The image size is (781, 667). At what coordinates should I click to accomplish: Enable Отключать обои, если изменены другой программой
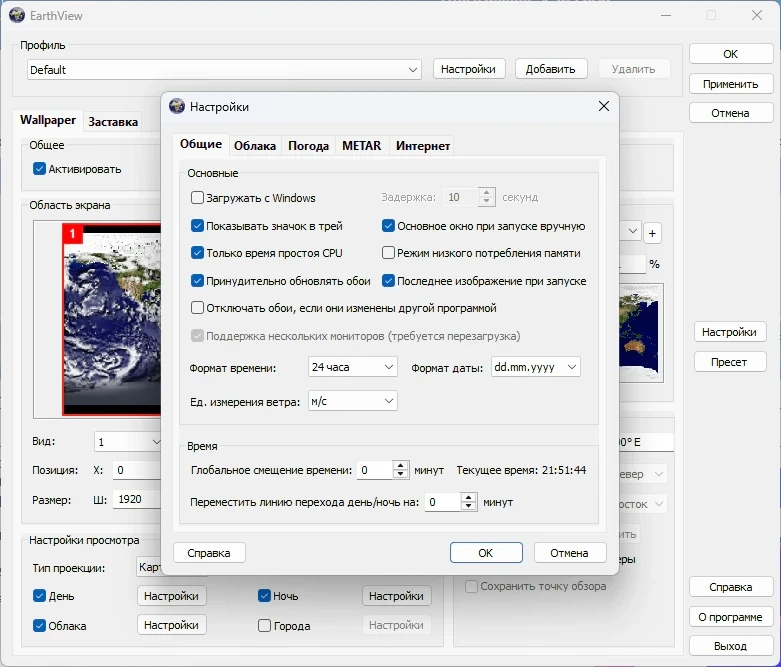[x=197, y=308]
